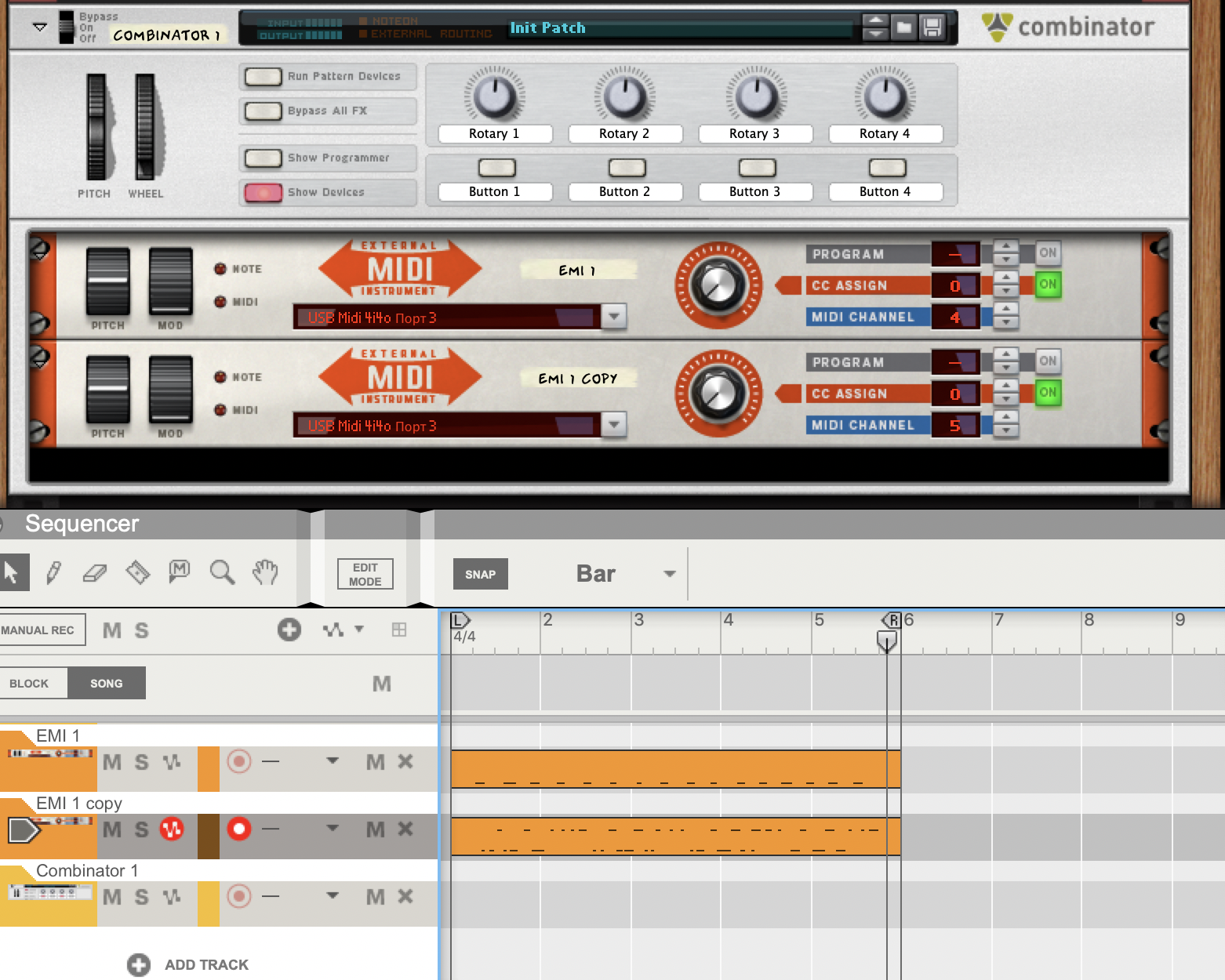This screenshot has width=1225, height=980.
Task: Click the EMI 1 CC assign knob
Action: click(x=718, y=285)
